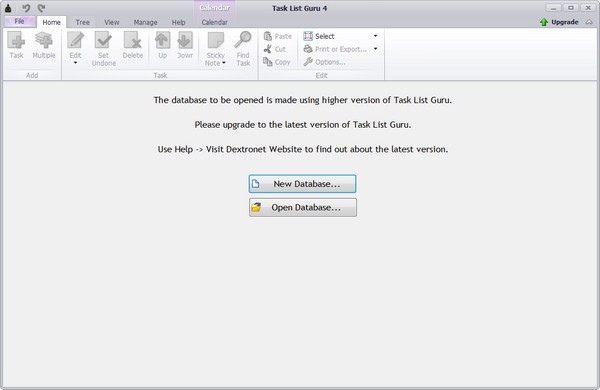Click the Paste clipboard icon
The height and width of the screenshot is (390, 600).
(x=268, y=36)
